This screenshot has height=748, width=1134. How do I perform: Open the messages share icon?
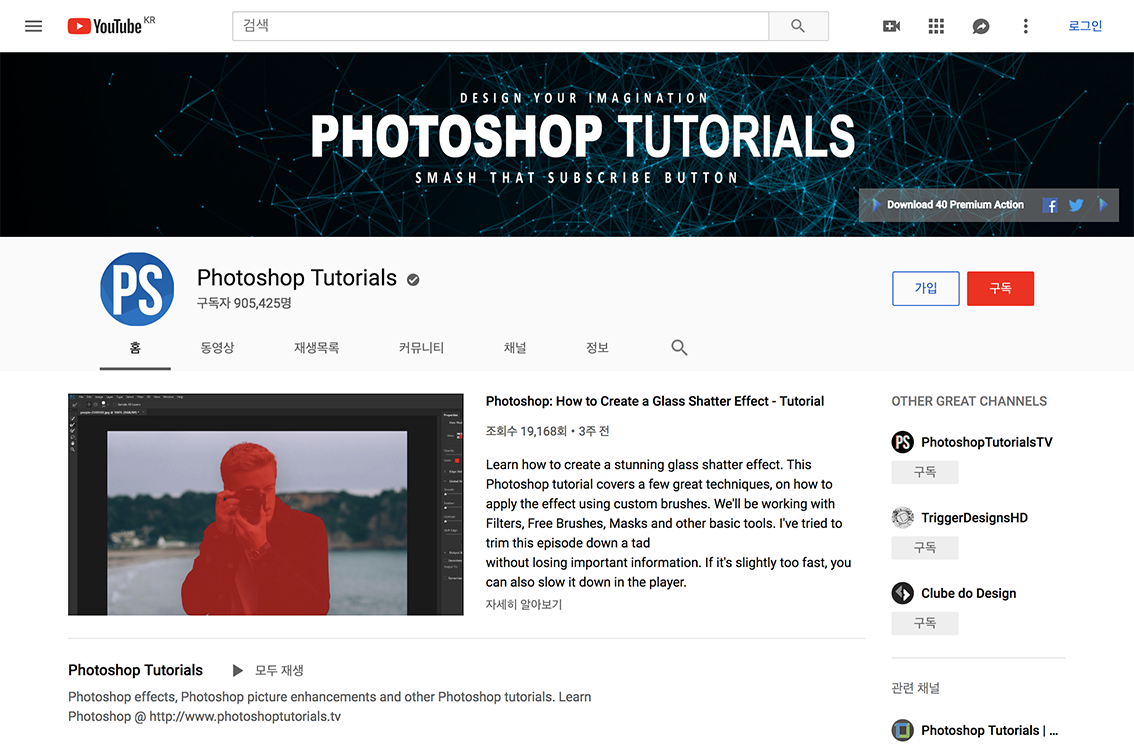[981, 26]
